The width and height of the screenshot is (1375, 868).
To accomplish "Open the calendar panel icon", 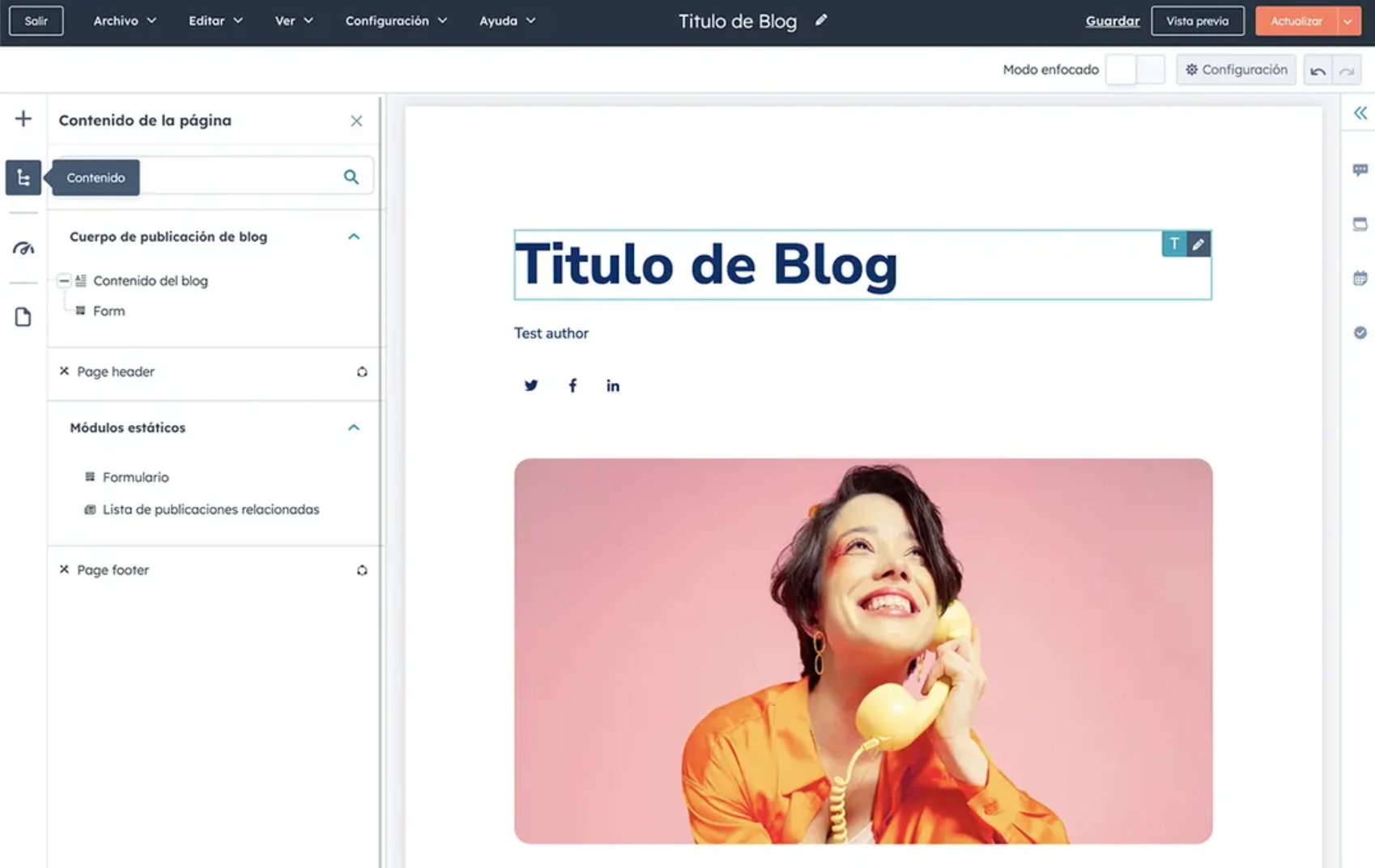I will pyautogui.click(x=1360, y=278).
